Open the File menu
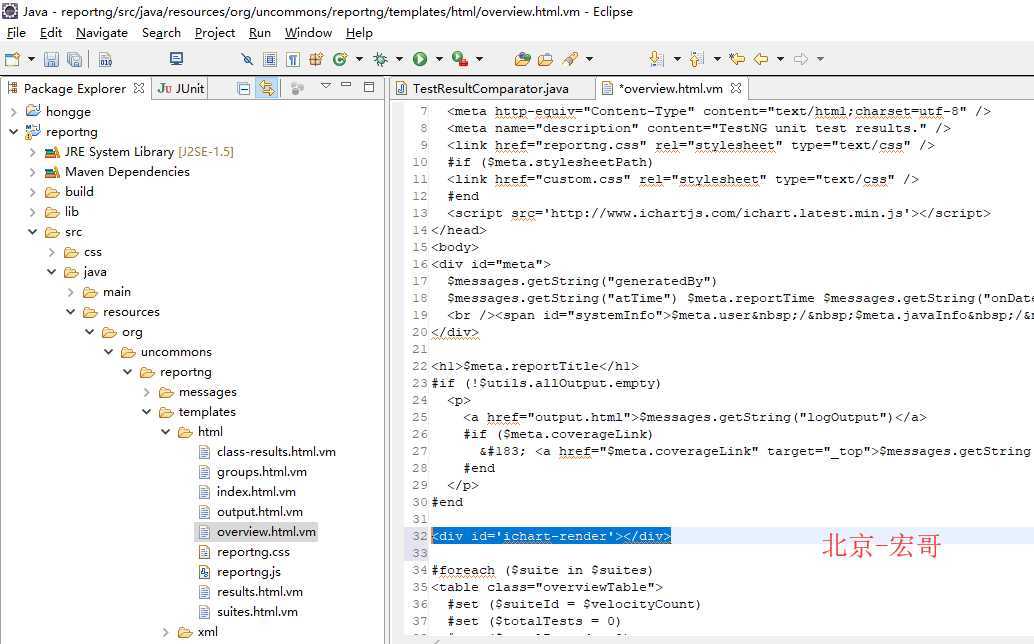 pos(16,33)
